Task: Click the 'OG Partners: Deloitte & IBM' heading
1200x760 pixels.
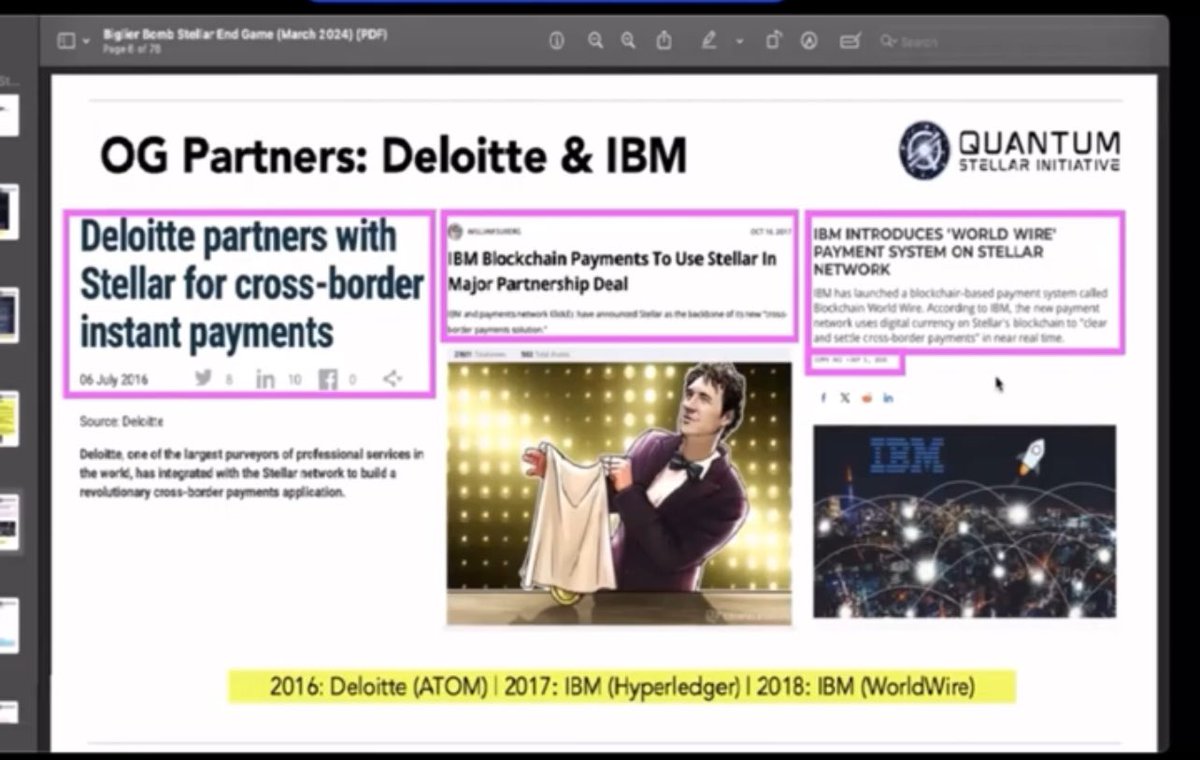Action: (x=393, y=156)
